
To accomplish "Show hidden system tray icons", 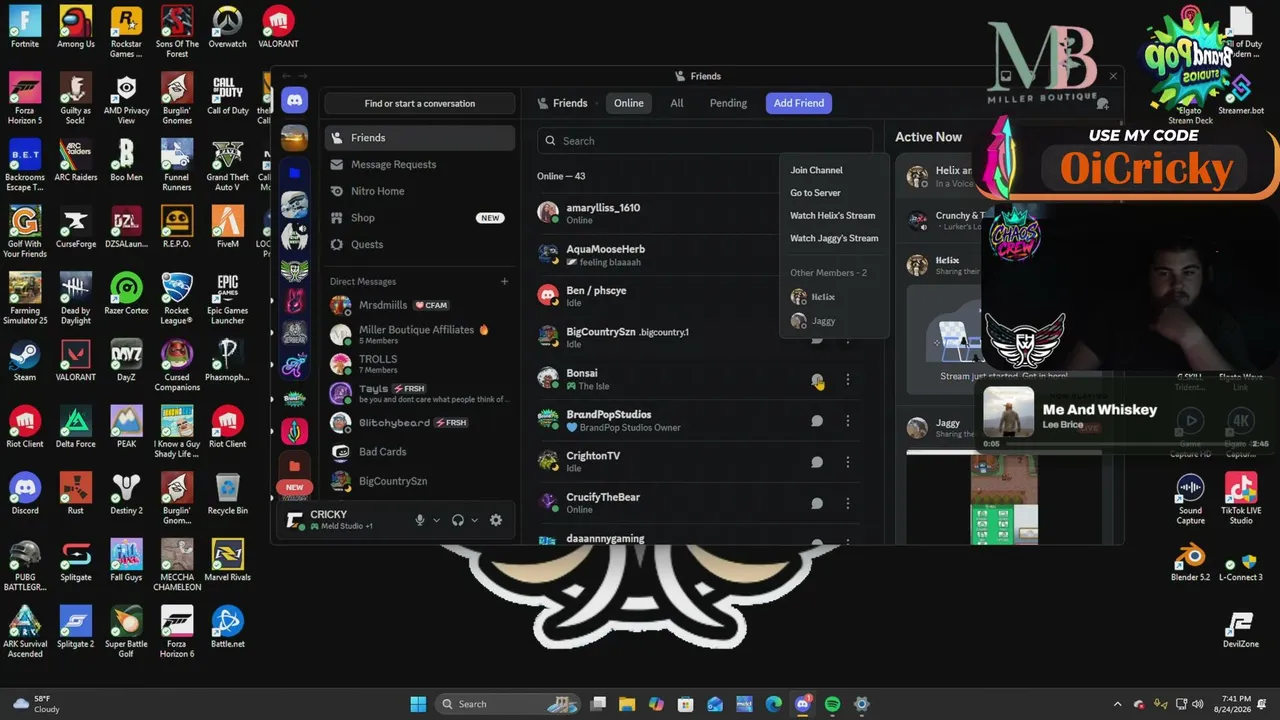I will [1117, 704].
